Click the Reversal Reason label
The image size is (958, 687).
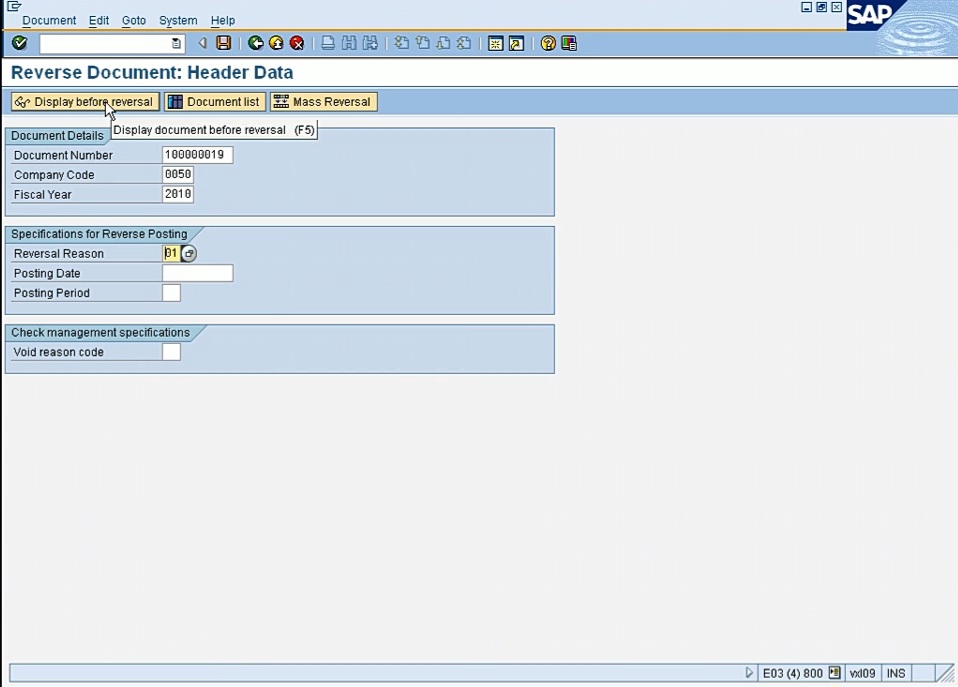coord(59,254)
